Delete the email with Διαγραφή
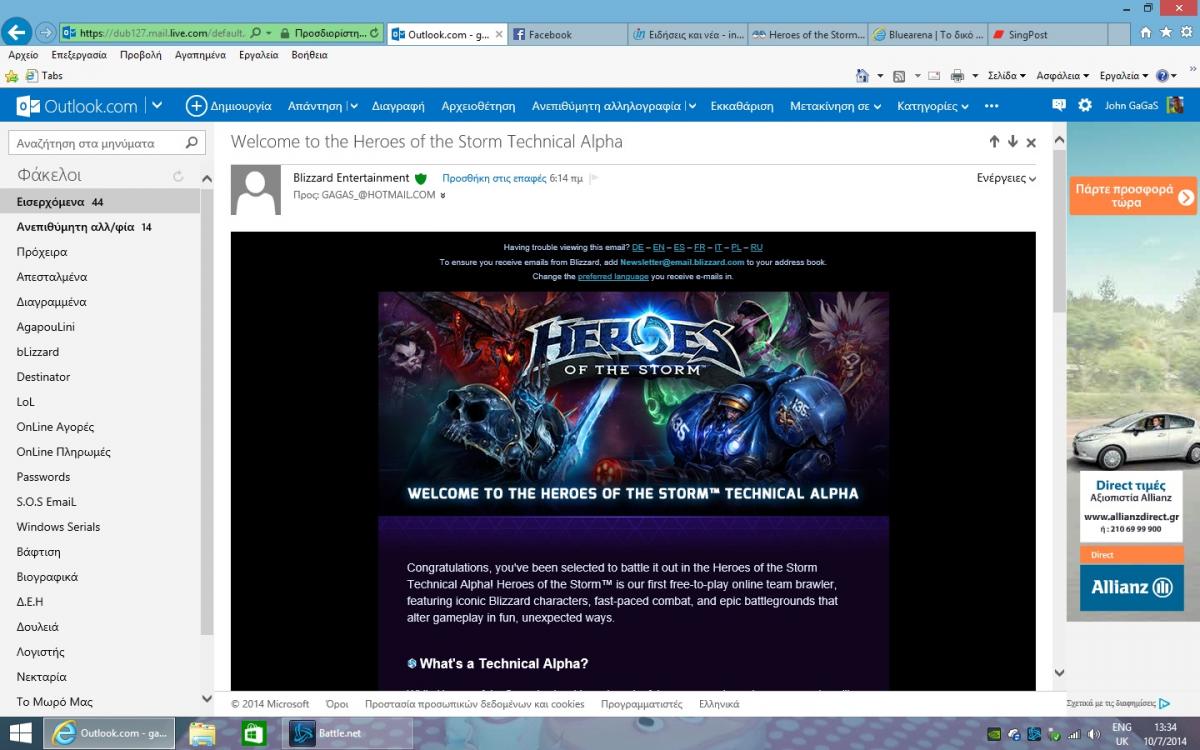This screenshot has height=750, width=1200. [398, 105]
